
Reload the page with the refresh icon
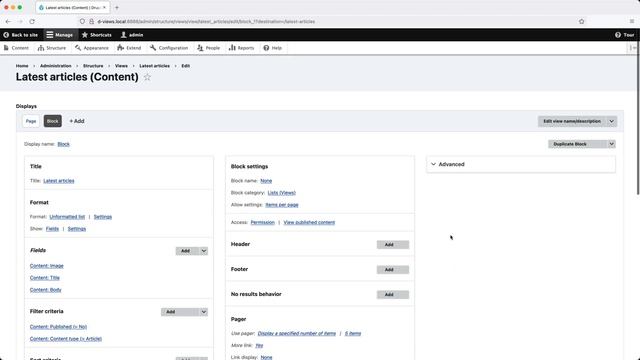(x=32, y=22)
